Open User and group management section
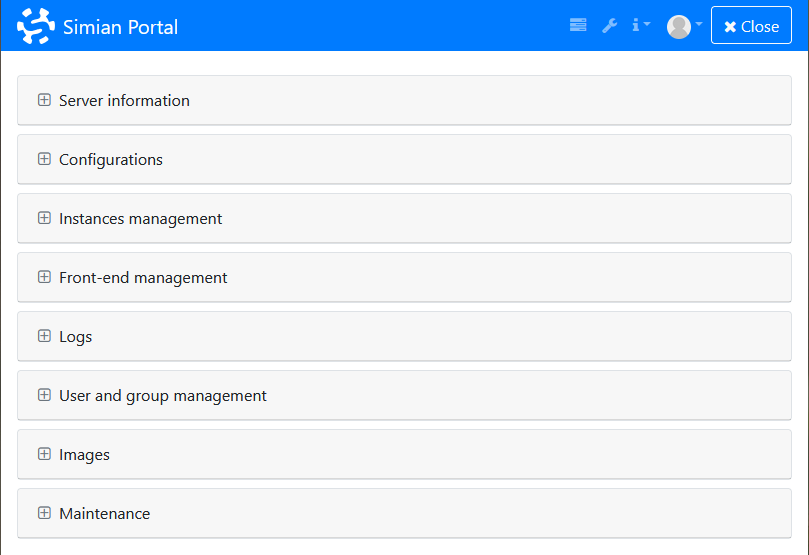The image size is (809, 555). 163,396
